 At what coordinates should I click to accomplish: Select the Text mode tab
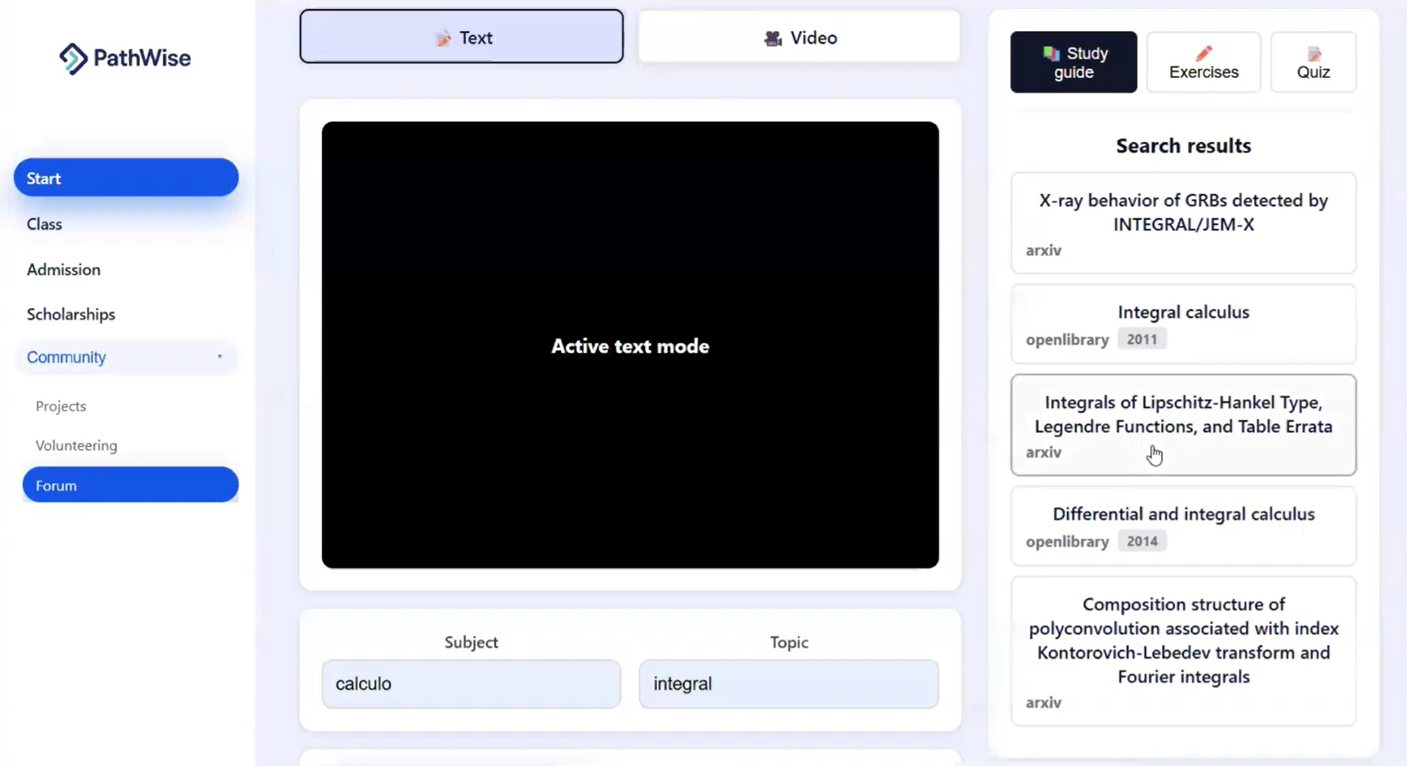click(461, 37)
